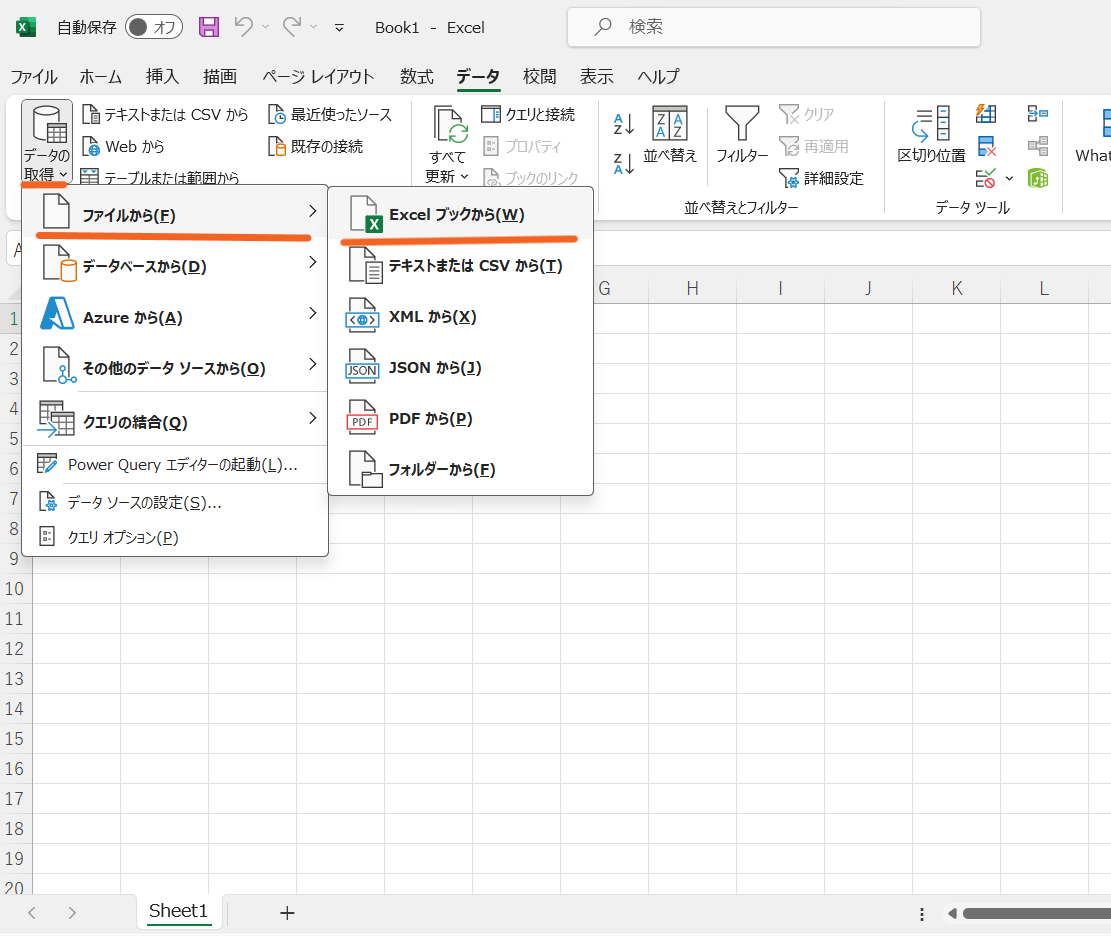
Task: Click the すべて更新 refresh icon
Action: coord(451,125)
